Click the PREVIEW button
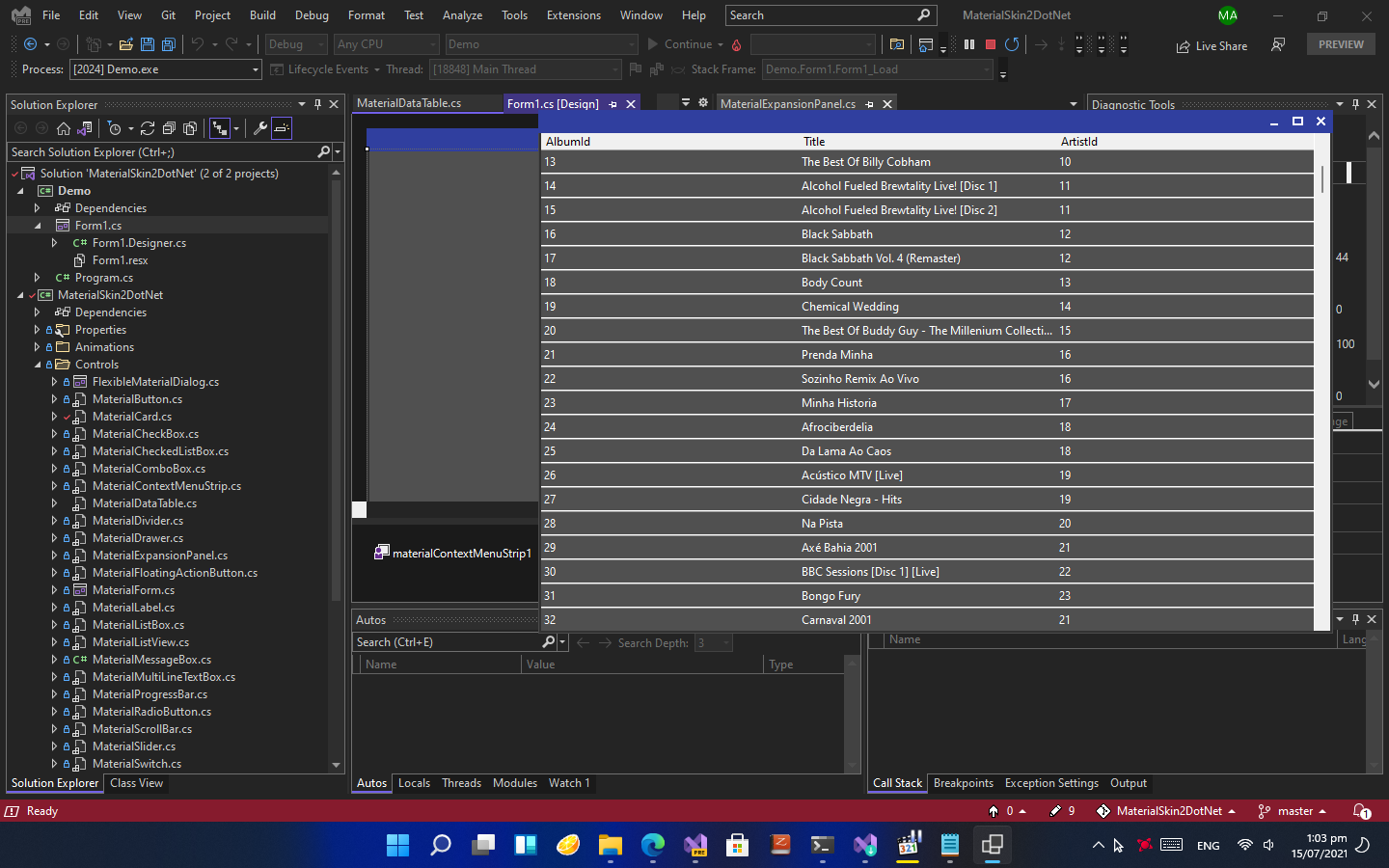Image resolution: width=1389 pixels, height=868 pixels. 1340,43
